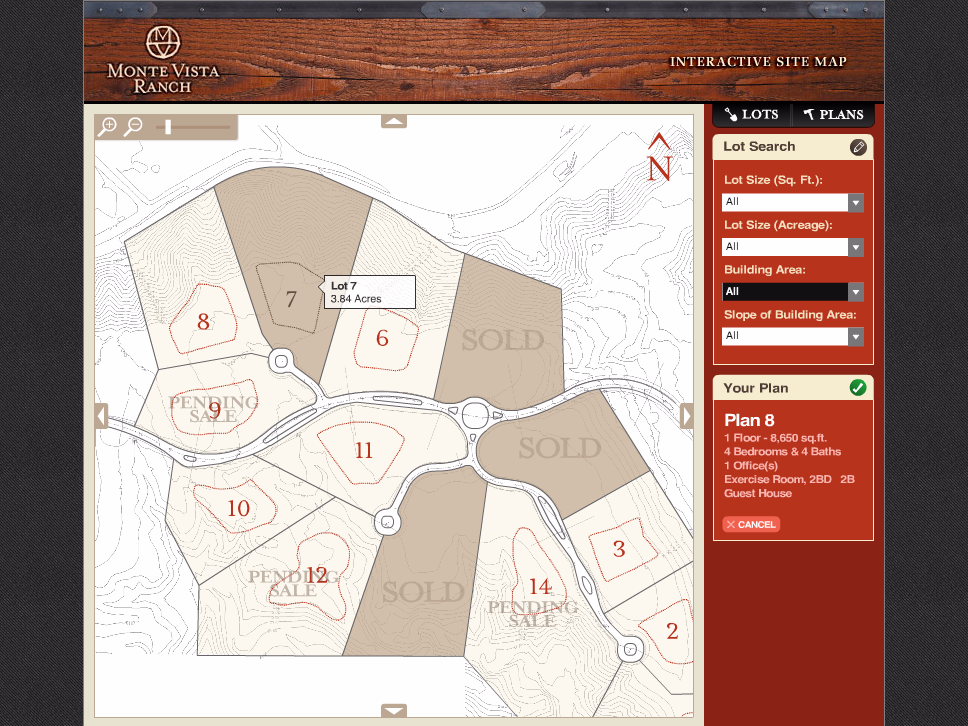This screenshot has width=968, height=726.
Task: Click the Plan 8 heading
Action: point(749,420)
